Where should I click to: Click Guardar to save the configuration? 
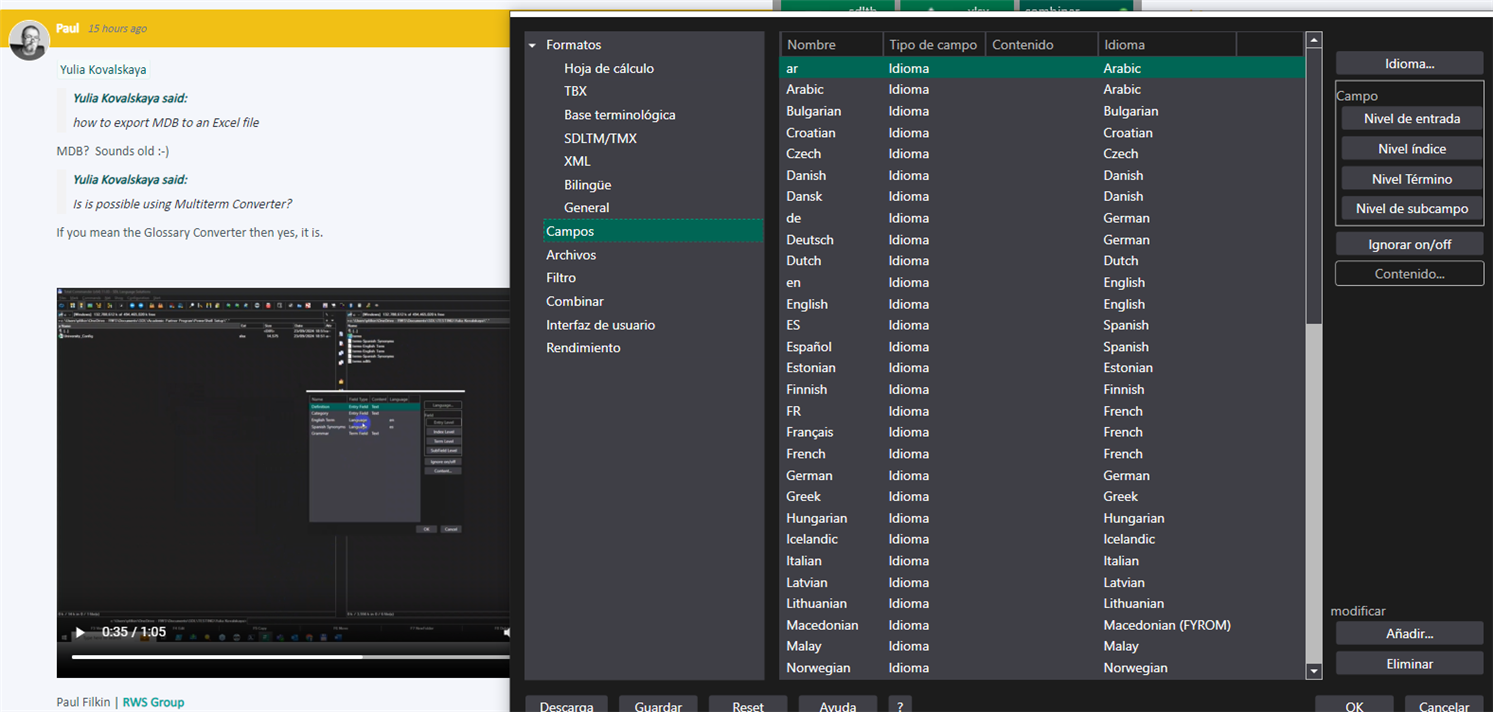(x=657, y=706)
